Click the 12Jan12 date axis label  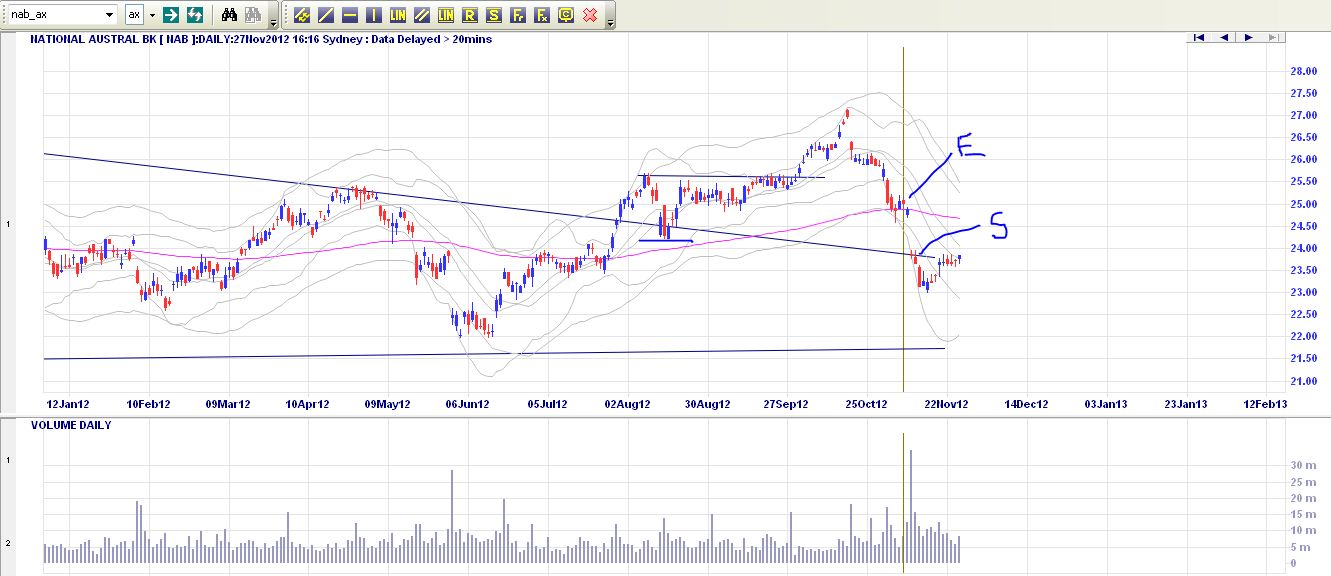(x=66, y=404)
